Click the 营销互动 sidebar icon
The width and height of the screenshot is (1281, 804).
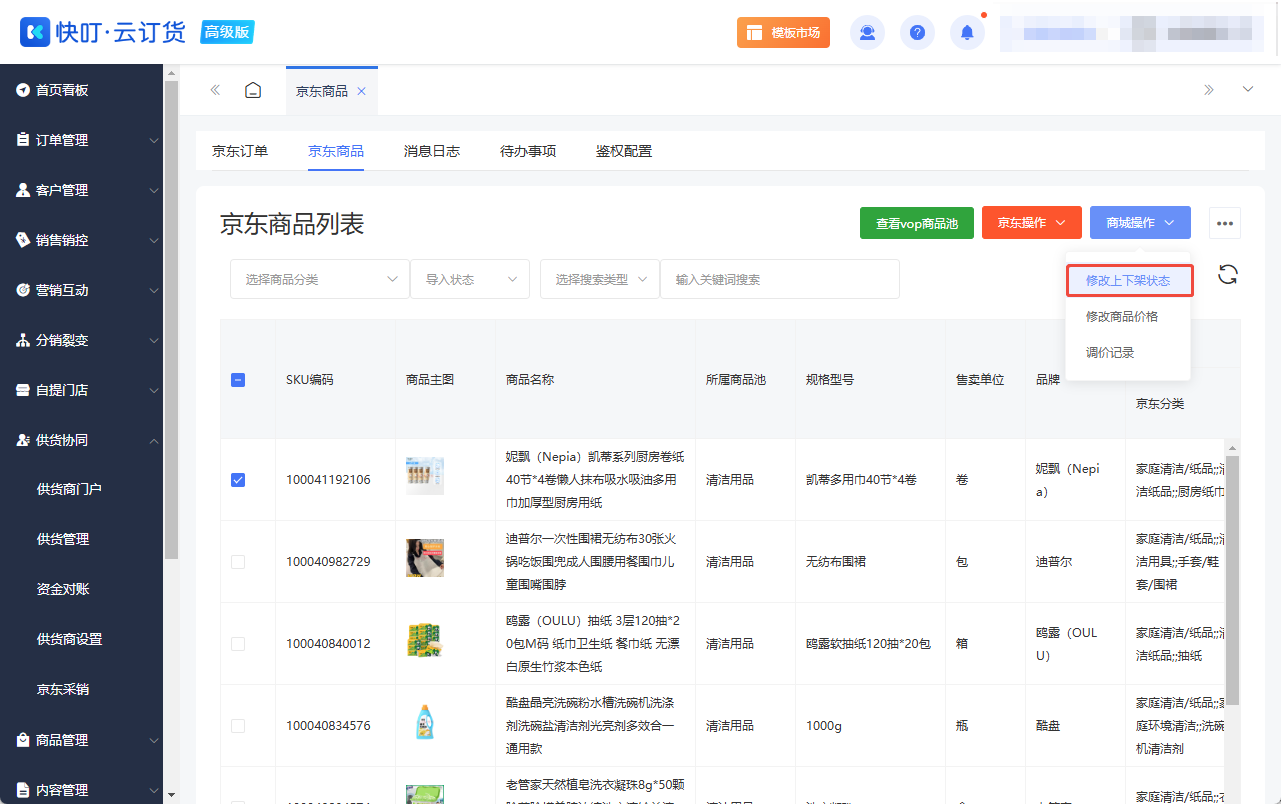pos(23,290)
